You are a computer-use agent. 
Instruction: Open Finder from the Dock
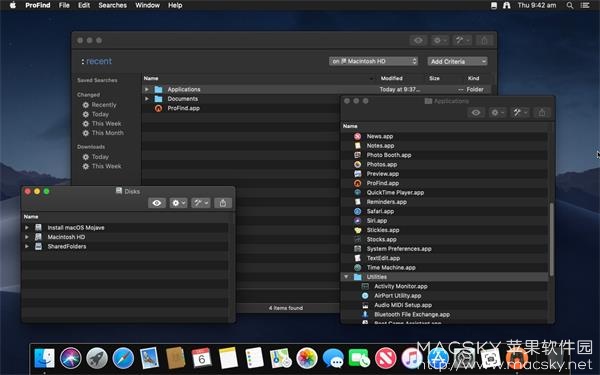(44, 359)
